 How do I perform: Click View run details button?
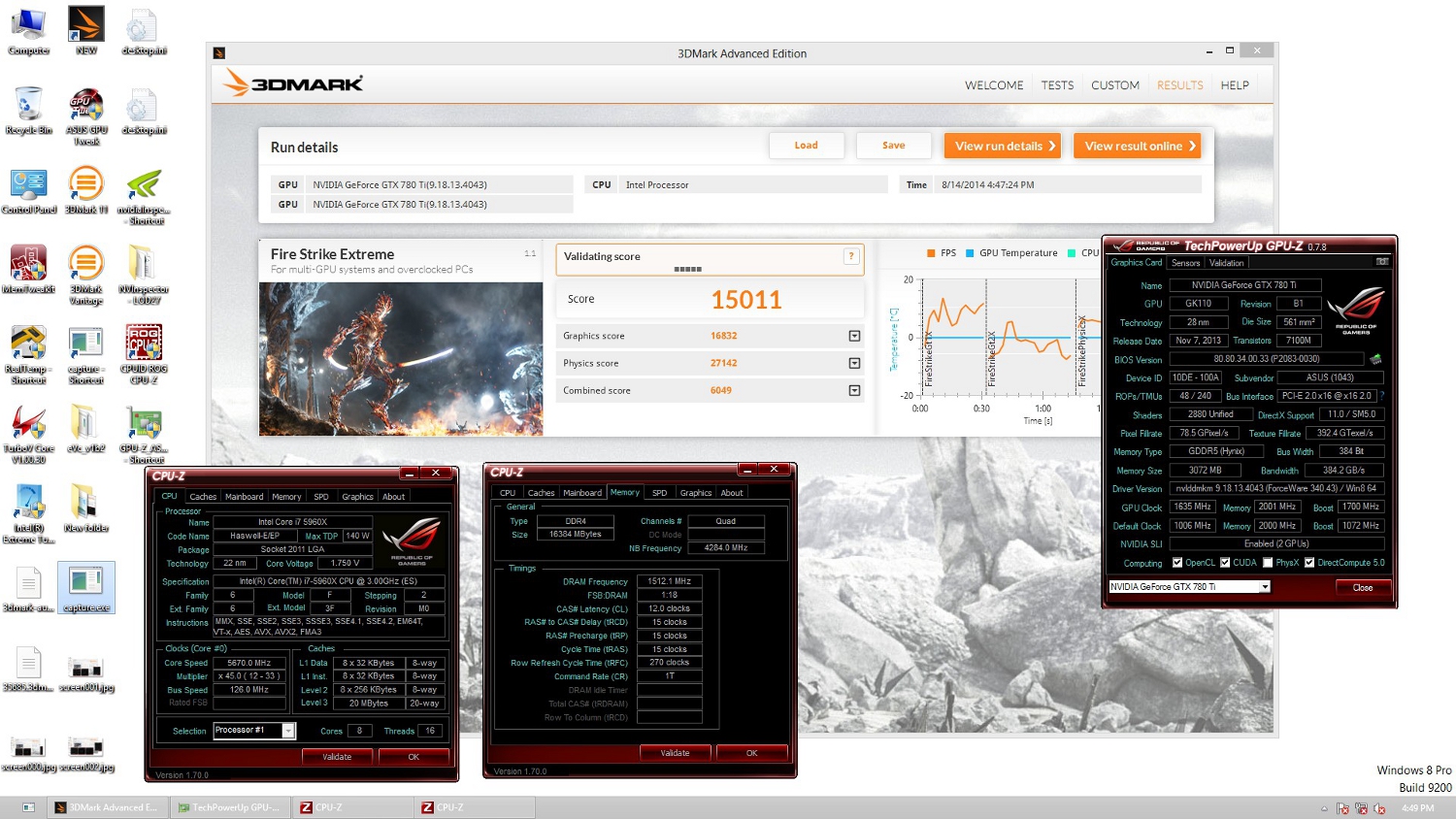click(1004, 146)
